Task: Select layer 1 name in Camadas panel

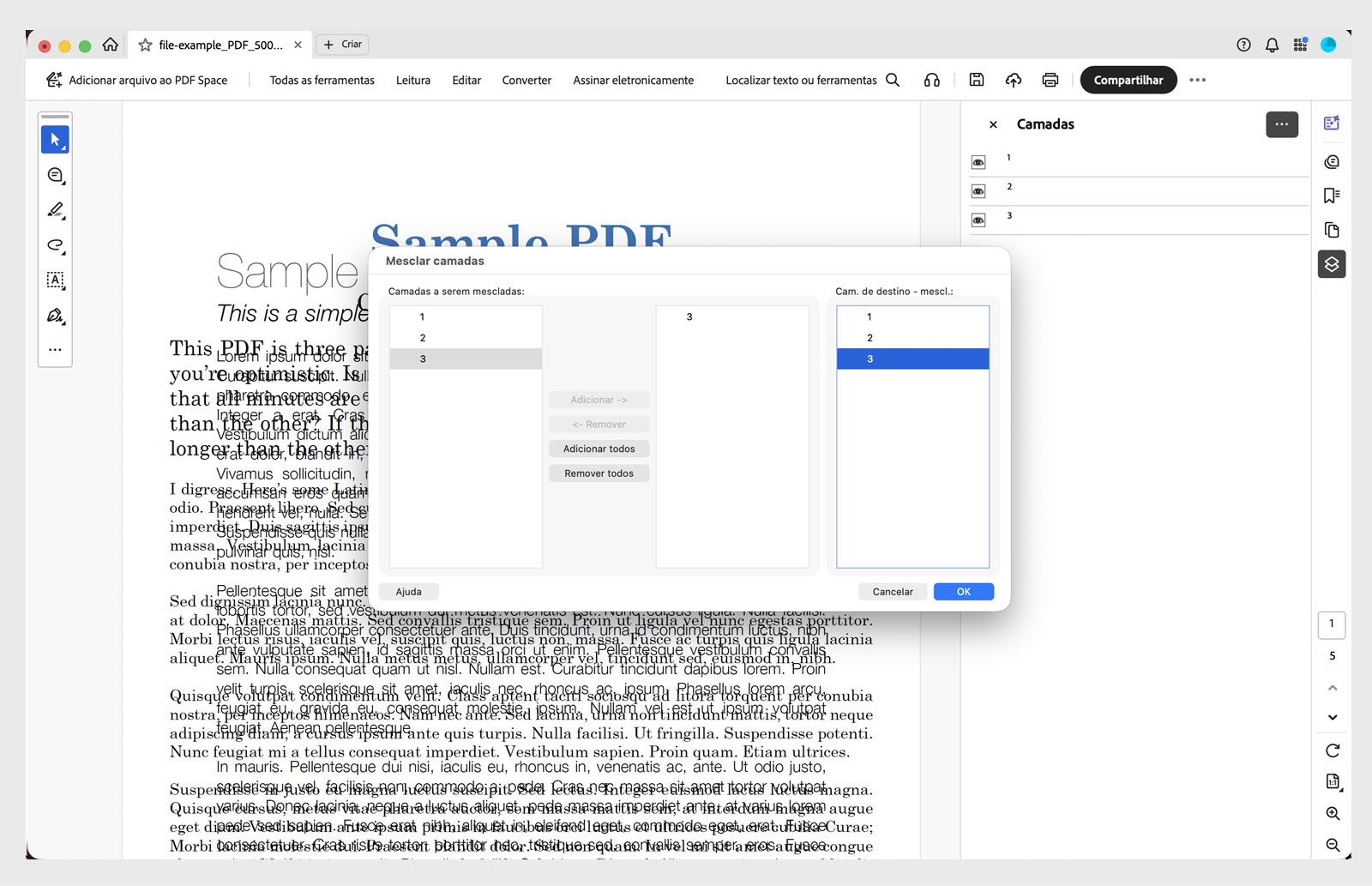Action: 1008,158
